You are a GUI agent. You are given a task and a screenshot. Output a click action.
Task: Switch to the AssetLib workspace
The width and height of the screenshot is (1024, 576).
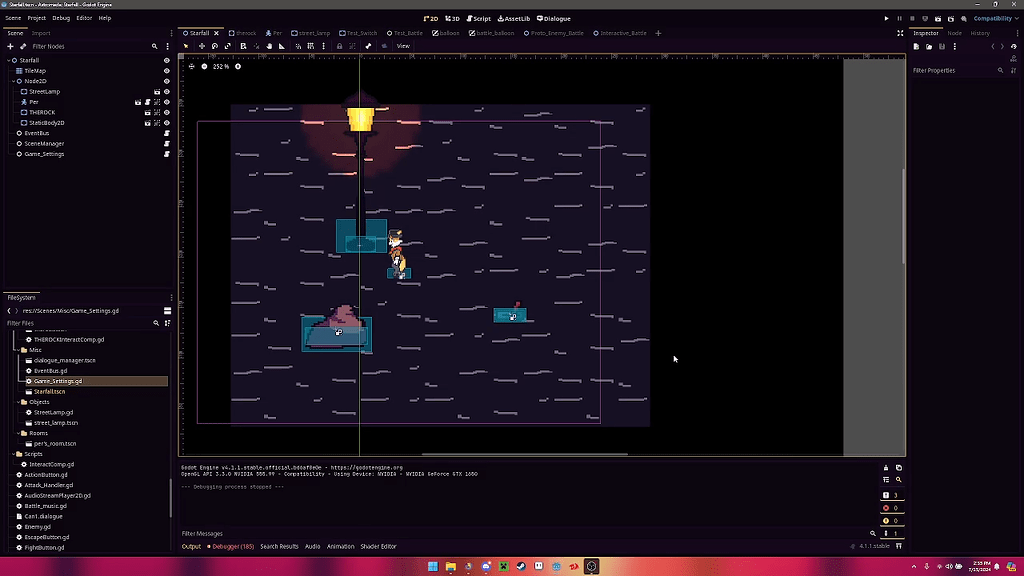click(x=513, y=18)
